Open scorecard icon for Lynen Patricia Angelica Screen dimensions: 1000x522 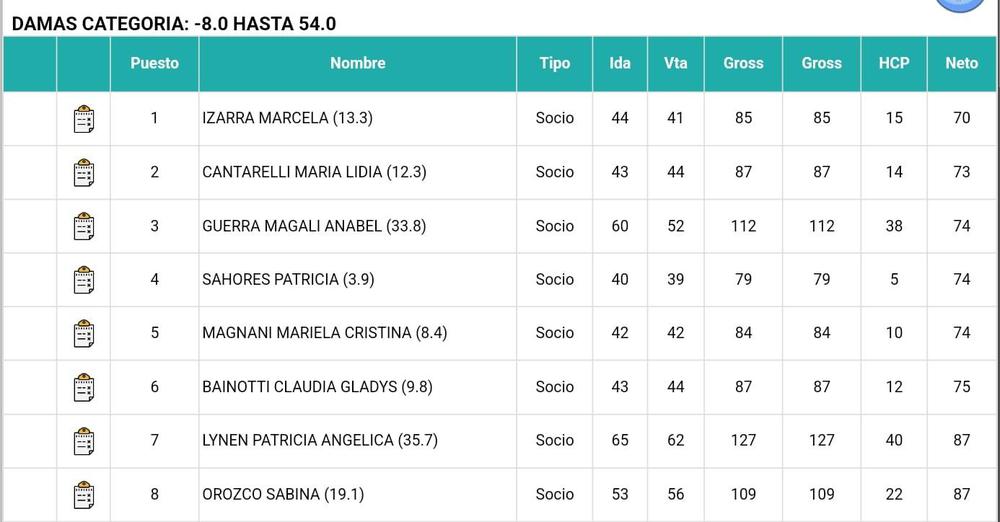pos(84,441)
